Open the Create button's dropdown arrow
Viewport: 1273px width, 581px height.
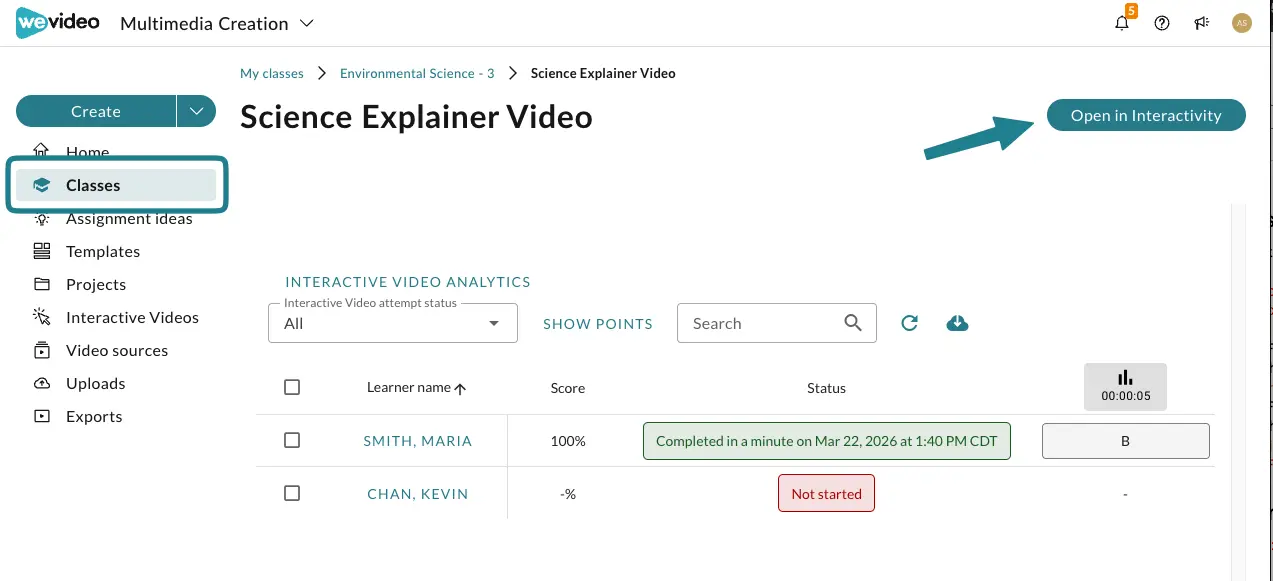tap(197, 111)
